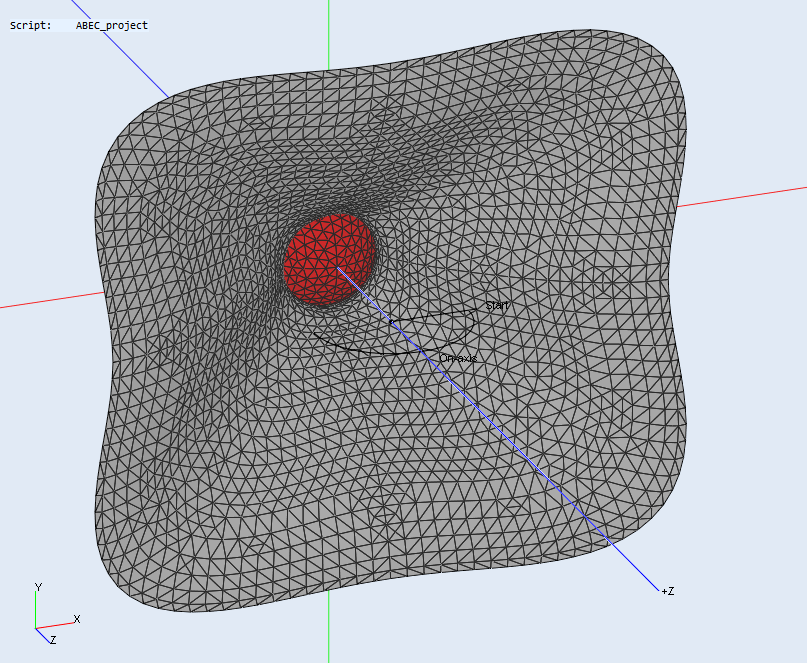The height and width of the screenshot is (663, 807).
Task: Click the +Z axis label
Action: click(x=668, y=591)
